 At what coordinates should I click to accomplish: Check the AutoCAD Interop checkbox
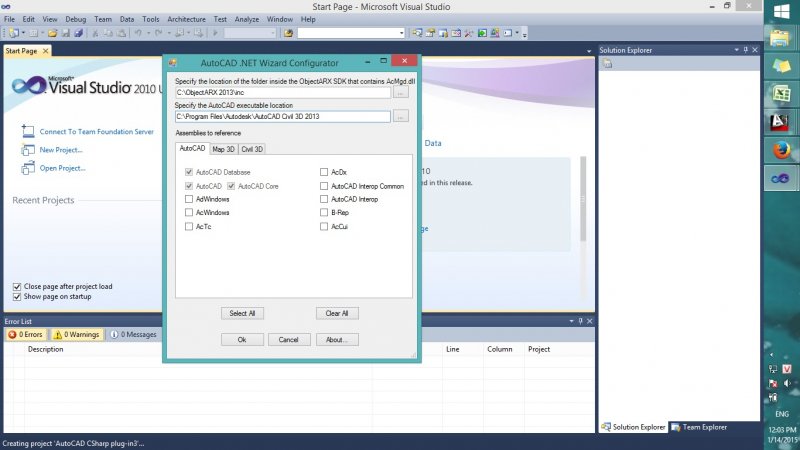point(324,199)
